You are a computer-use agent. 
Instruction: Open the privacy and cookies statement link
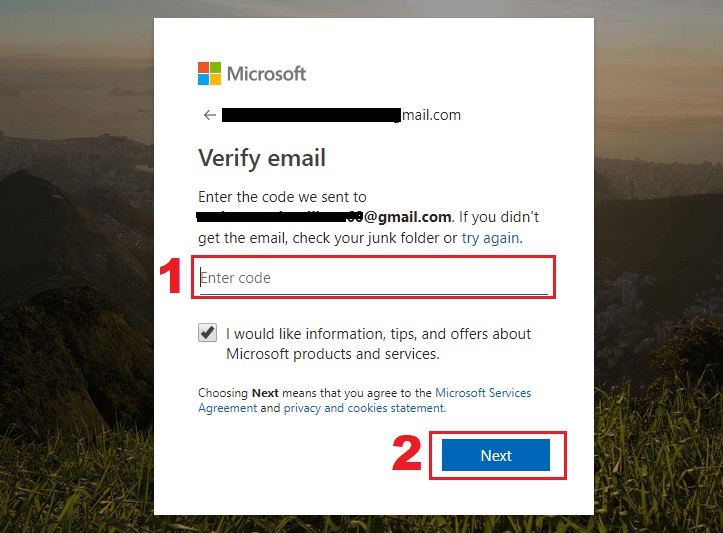pyautogui.click(x=363, y=408)
